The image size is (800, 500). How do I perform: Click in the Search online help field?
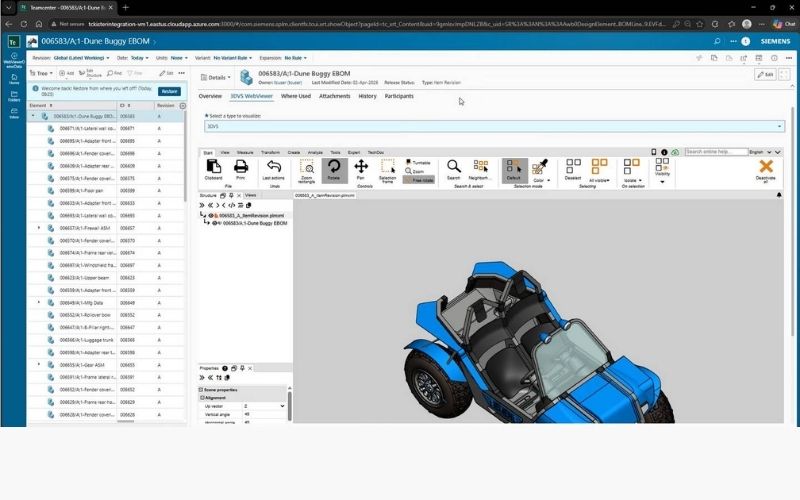(715, 152)
